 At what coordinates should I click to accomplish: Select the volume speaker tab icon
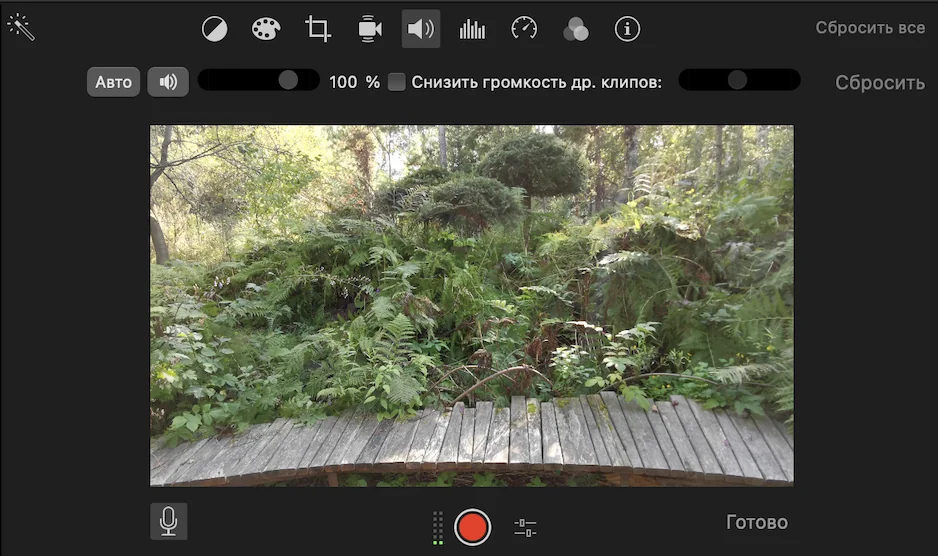421,29
